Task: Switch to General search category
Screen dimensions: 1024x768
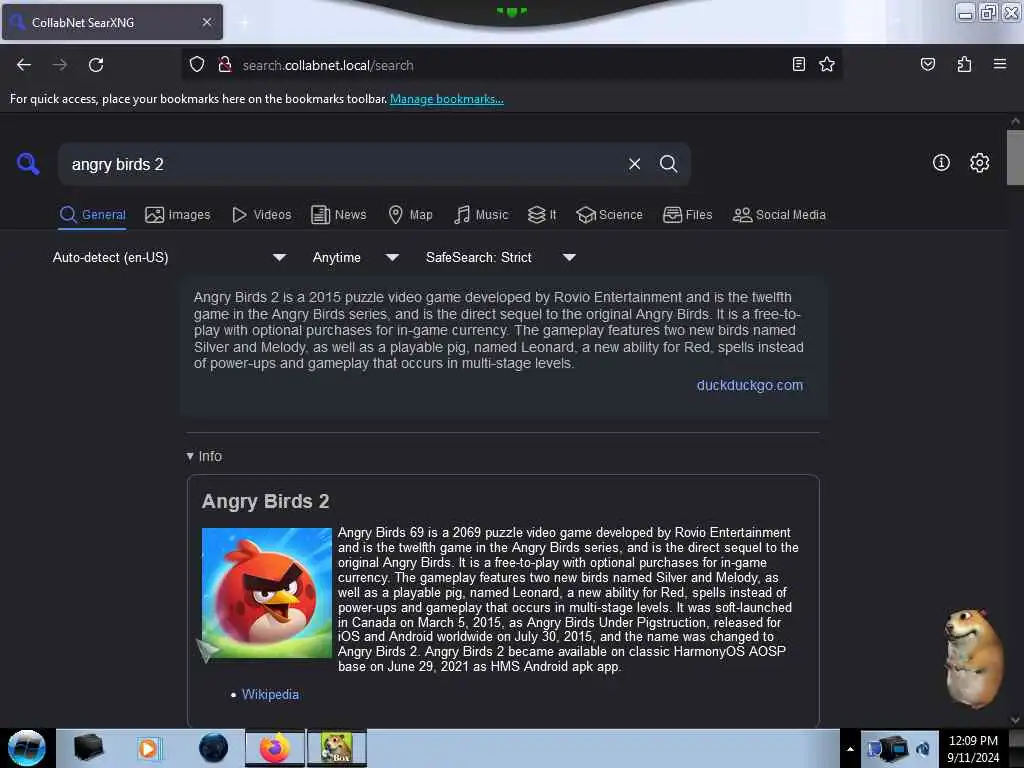Action: point(92,215)
